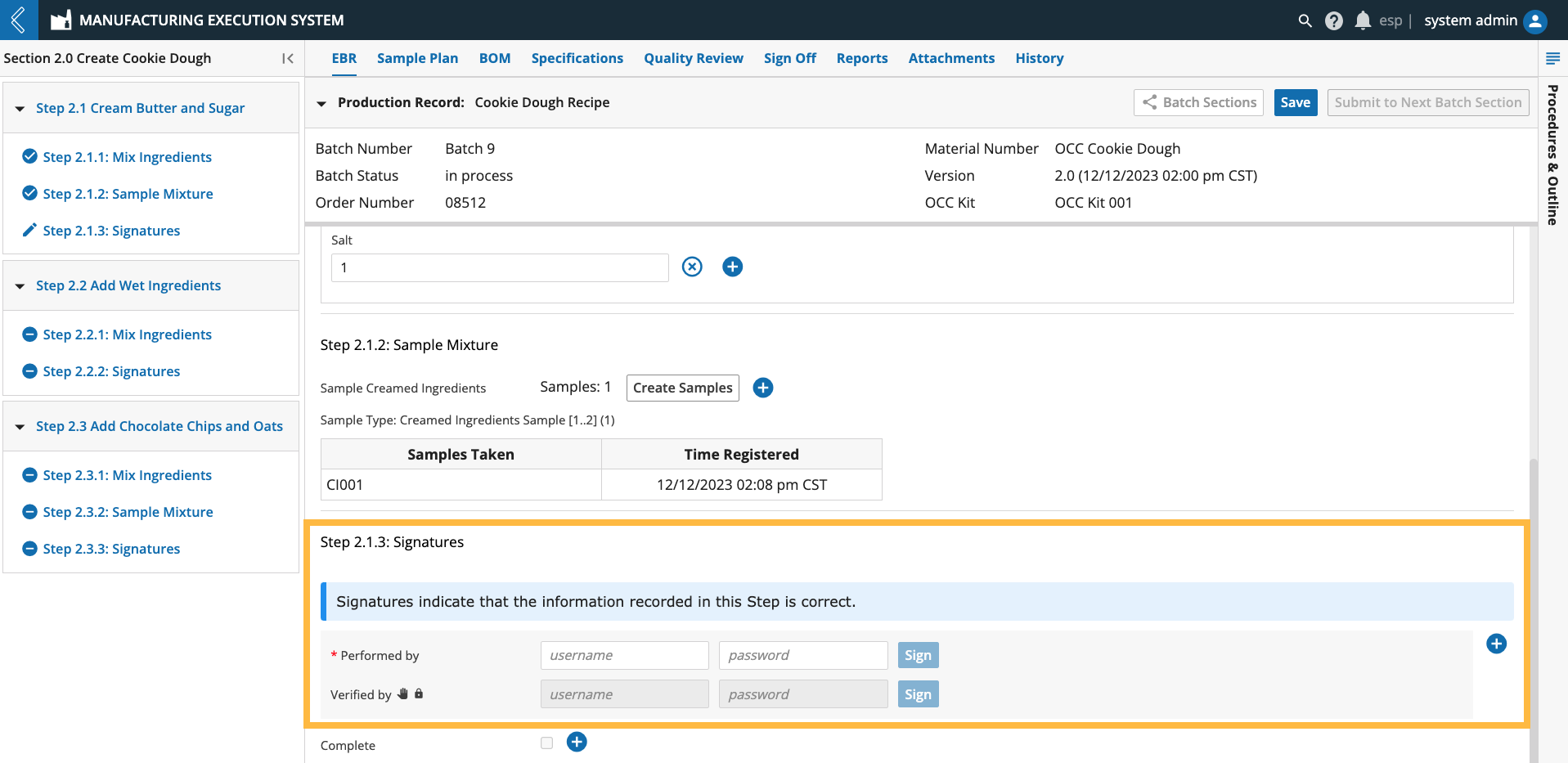This screenshot has width=1568, height=763.
Task: Click the factory logo icon
Action: (x=61, y=20)
